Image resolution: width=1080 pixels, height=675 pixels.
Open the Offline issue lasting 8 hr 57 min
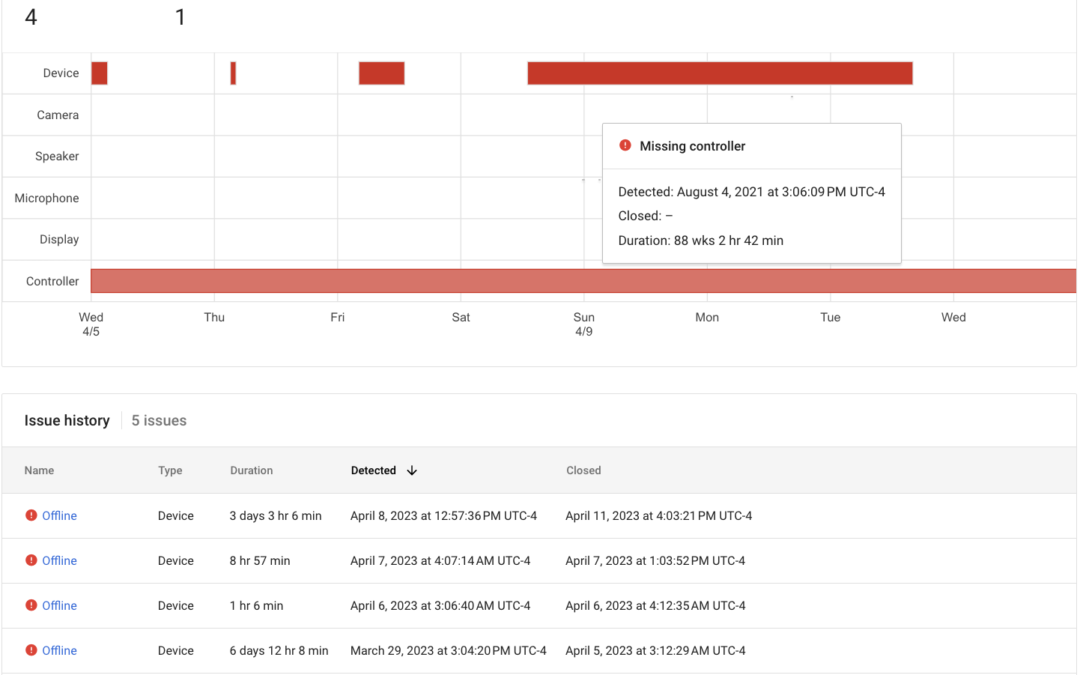[59, 561]
